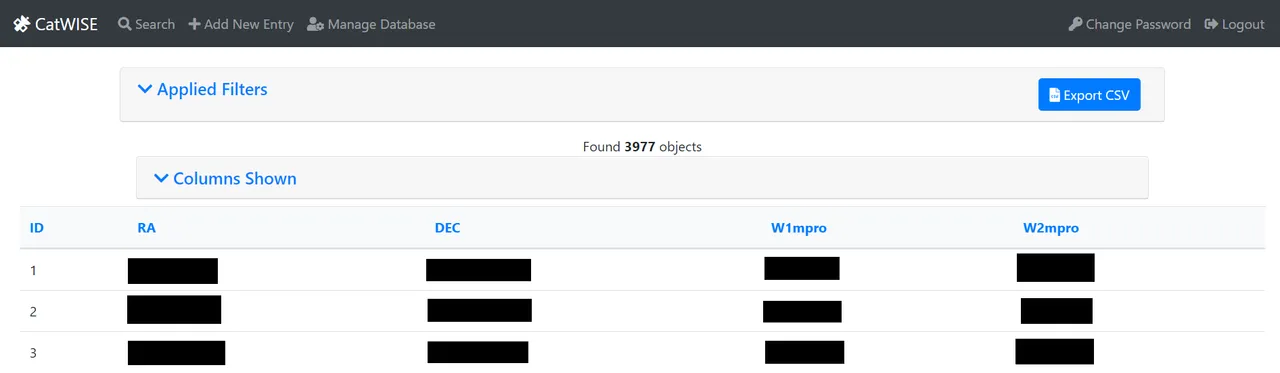This screenshot has height=373, width=1280.
Task: Click the magnifying glass Search icon
Action: 125,24
